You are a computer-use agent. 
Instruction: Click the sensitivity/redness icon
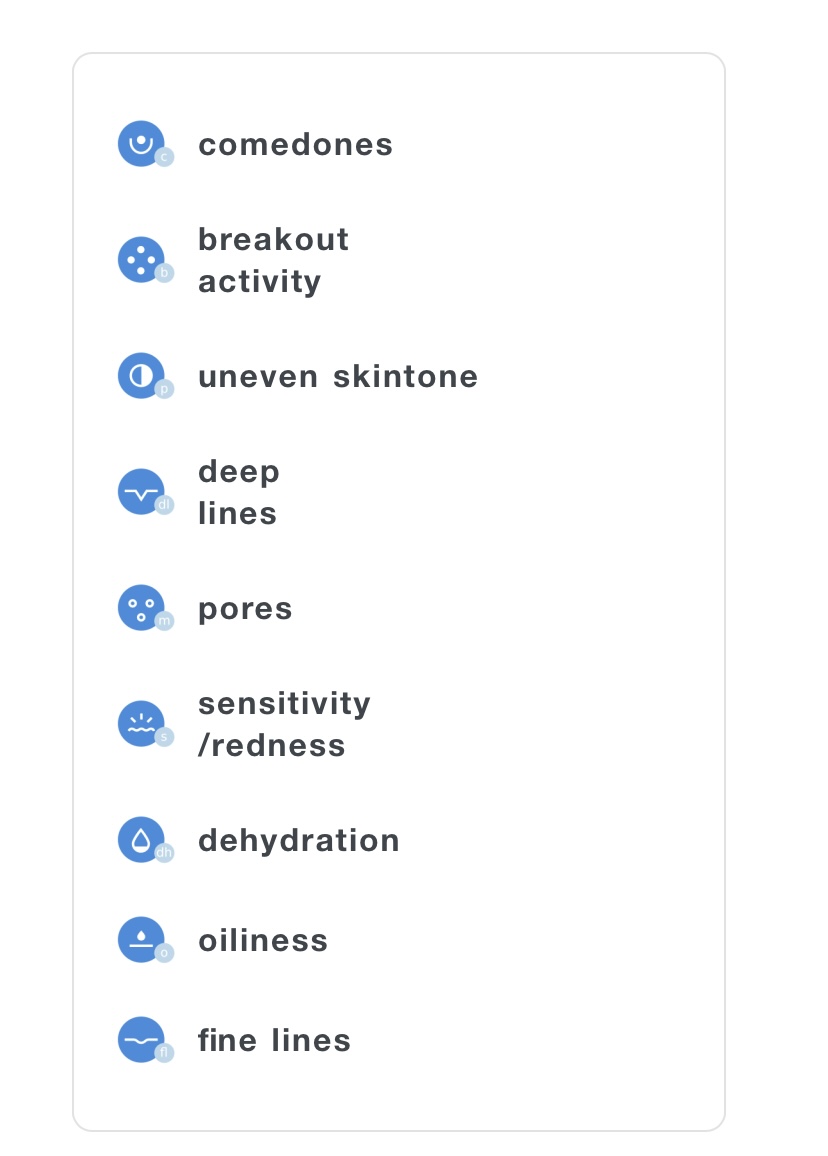click(x=141, y=724)
